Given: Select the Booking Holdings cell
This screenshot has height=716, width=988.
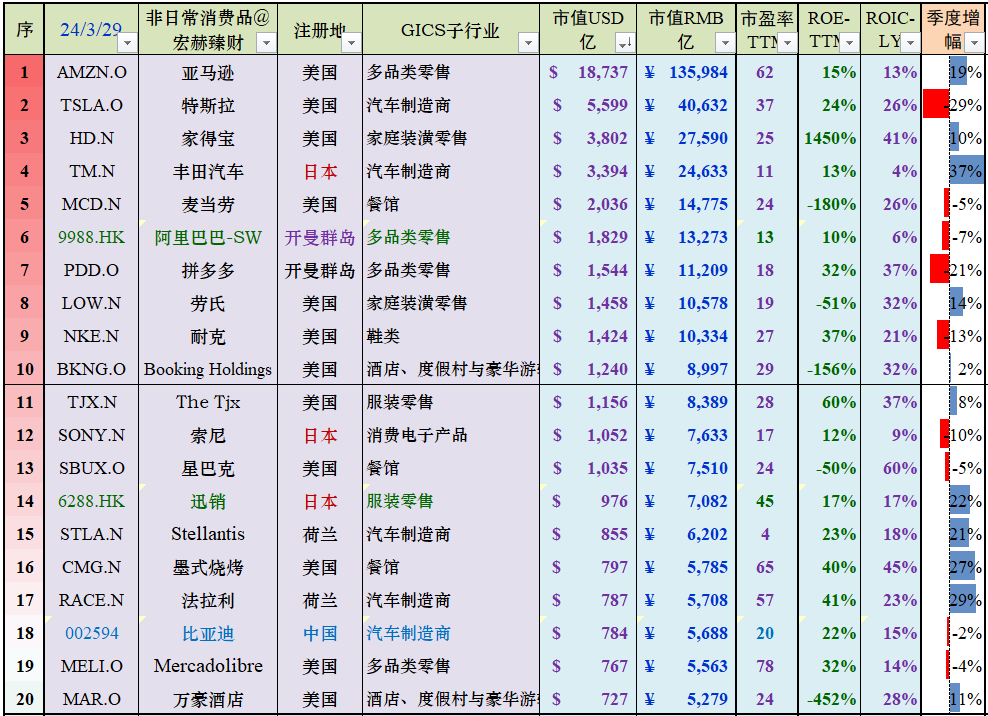Looking at the screenshot, I should coord(208,369).
